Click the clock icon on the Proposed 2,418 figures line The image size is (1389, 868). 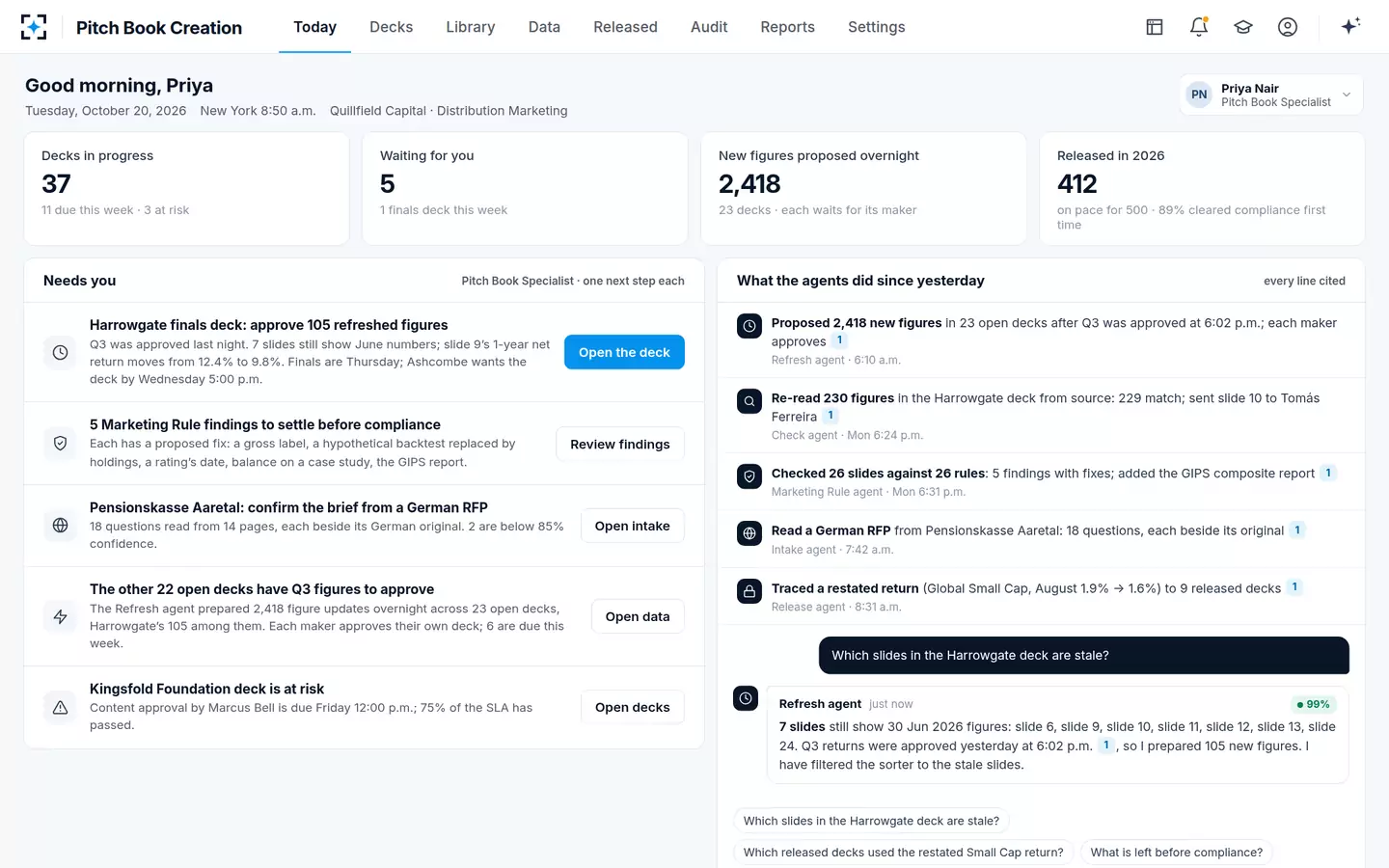coord(749,326)
